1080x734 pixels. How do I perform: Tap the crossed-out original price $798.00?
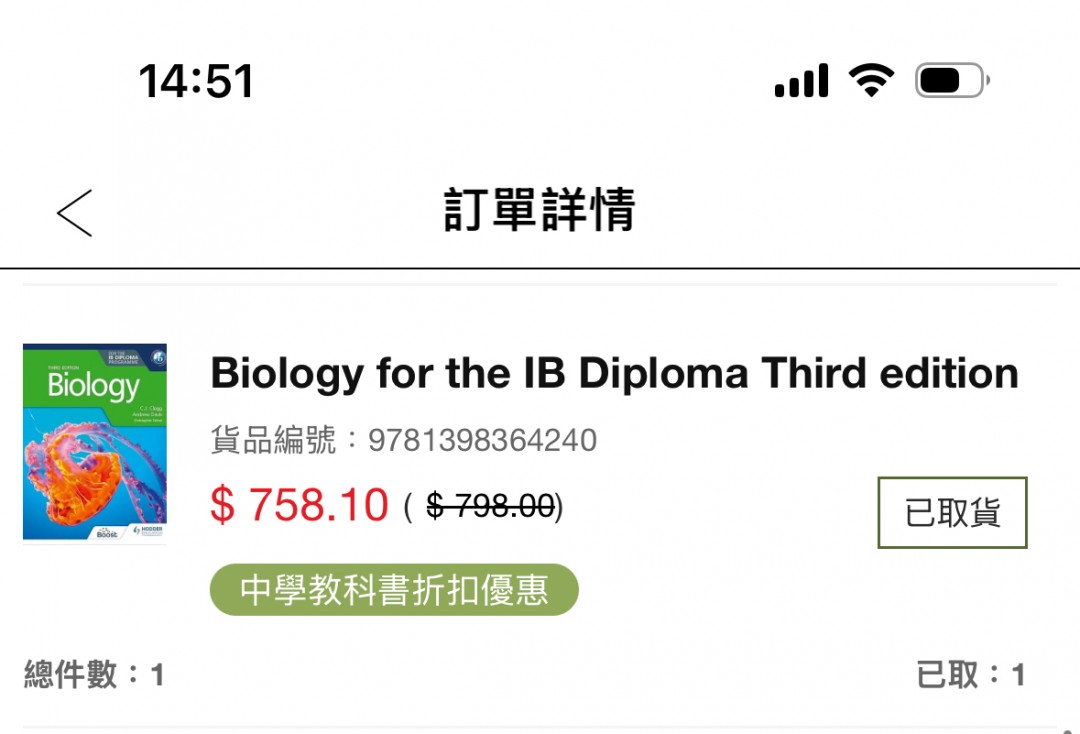490,507
